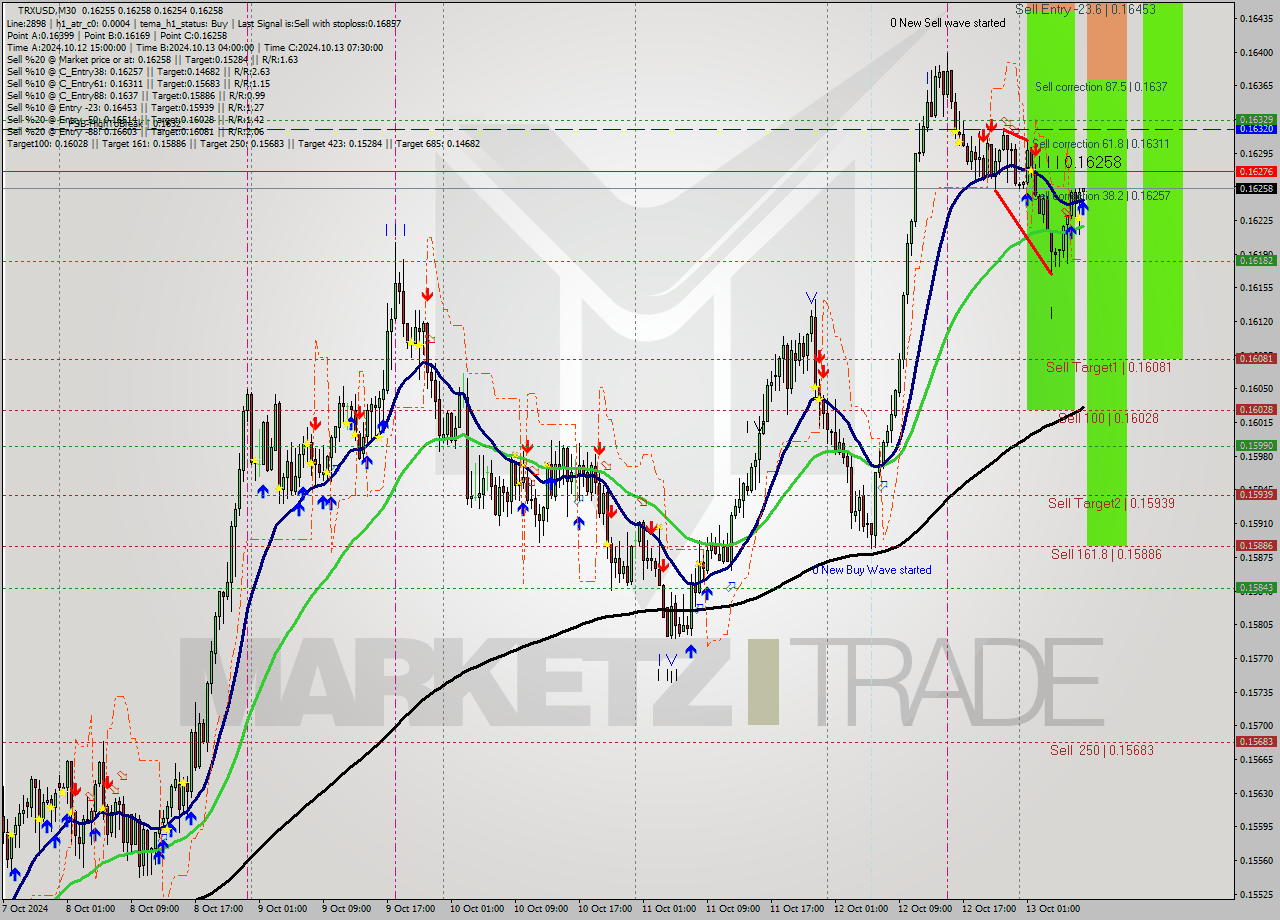Click the red 0.16028 price tag on axis

[1256, 409]
